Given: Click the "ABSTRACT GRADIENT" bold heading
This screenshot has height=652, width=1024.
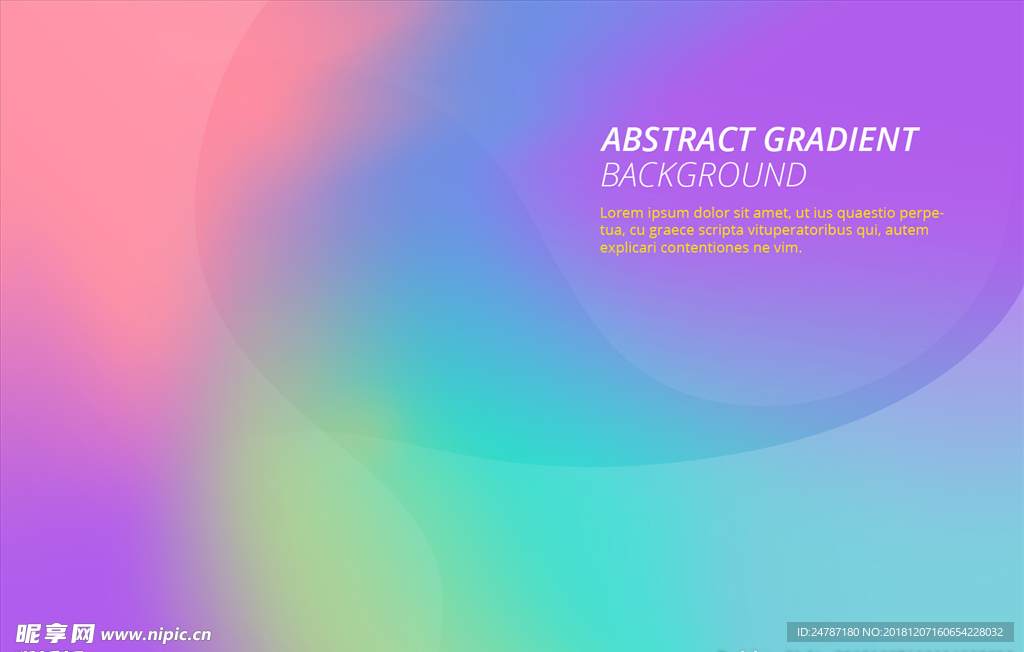Looking at the screenshot, I should click(x=760, y=140).
